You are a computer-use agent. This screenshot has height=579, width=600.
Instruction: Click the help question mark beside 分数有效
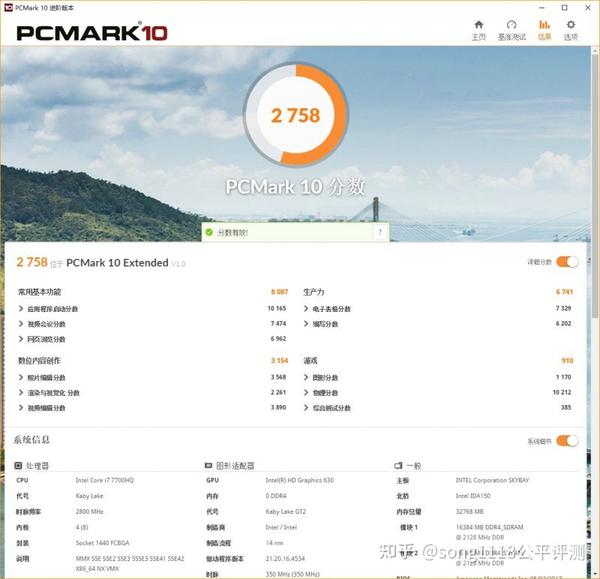380,232
